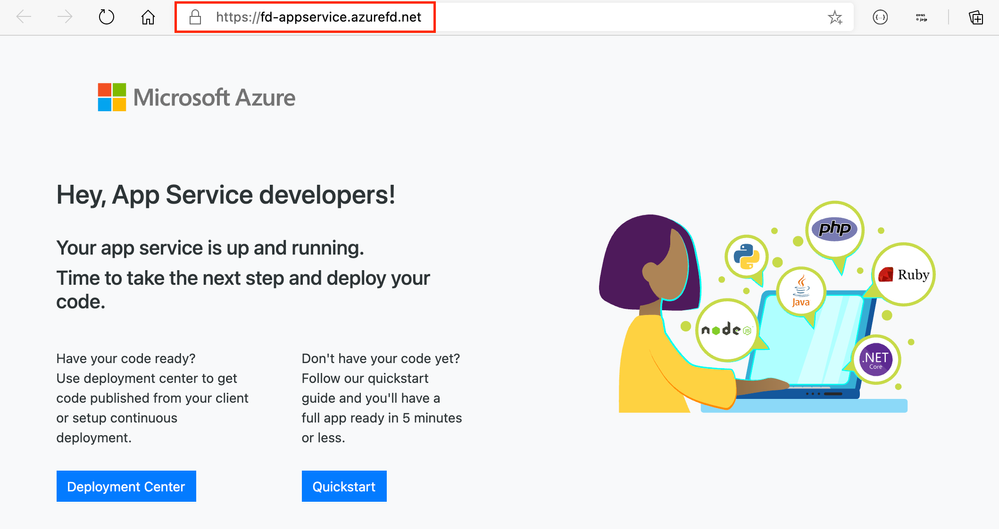Add page to favorites star icon
Viewport: 999px width, 529px height.
coord(835,18)
